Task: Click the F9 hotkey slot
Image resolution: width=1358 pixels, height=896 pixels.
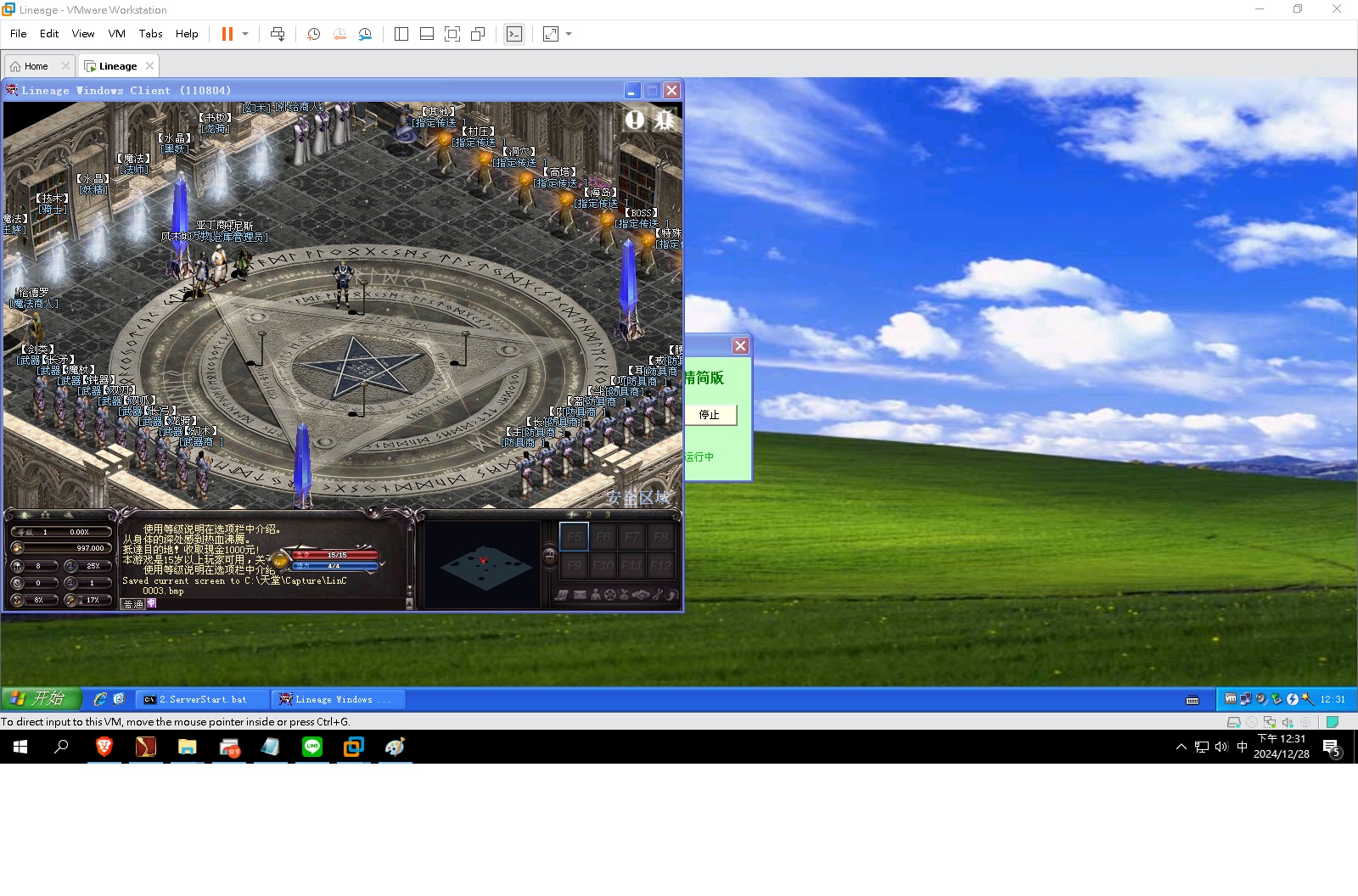Action: 574,565
